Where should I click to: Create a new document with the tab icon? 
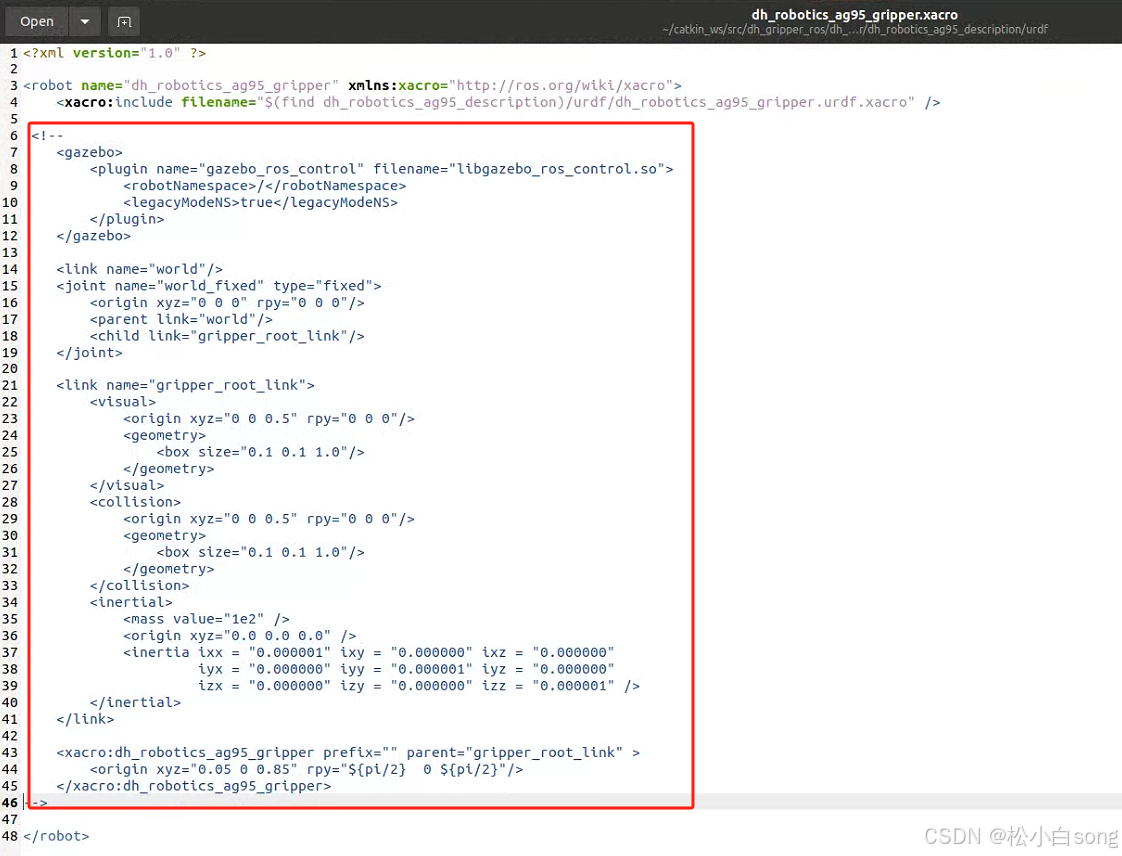coord(124,21)
